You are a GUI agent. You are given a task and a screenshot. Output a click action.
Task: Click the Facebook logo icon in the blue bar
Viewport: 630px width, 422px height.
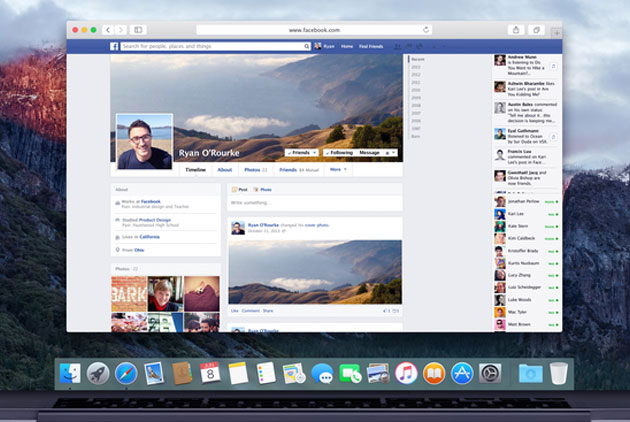click(x=115, y=46)
